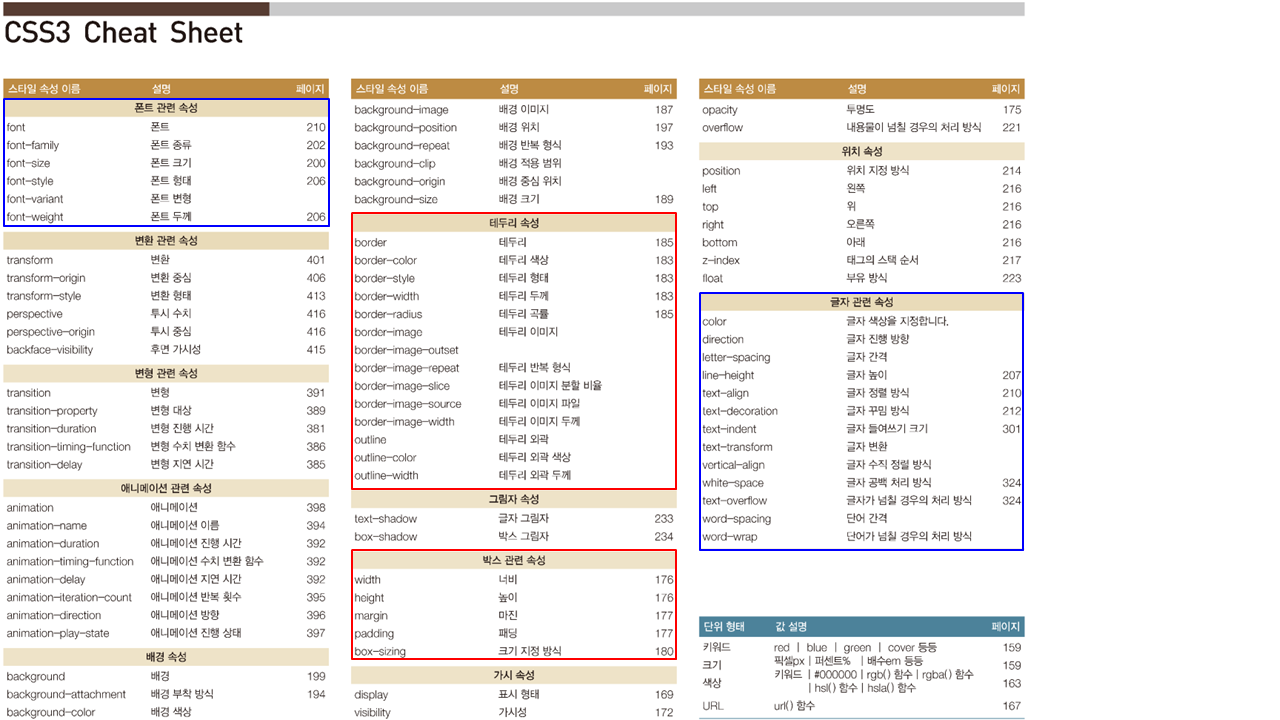Select the "글자 색상을 지정합니다." description

click(897, 322)
